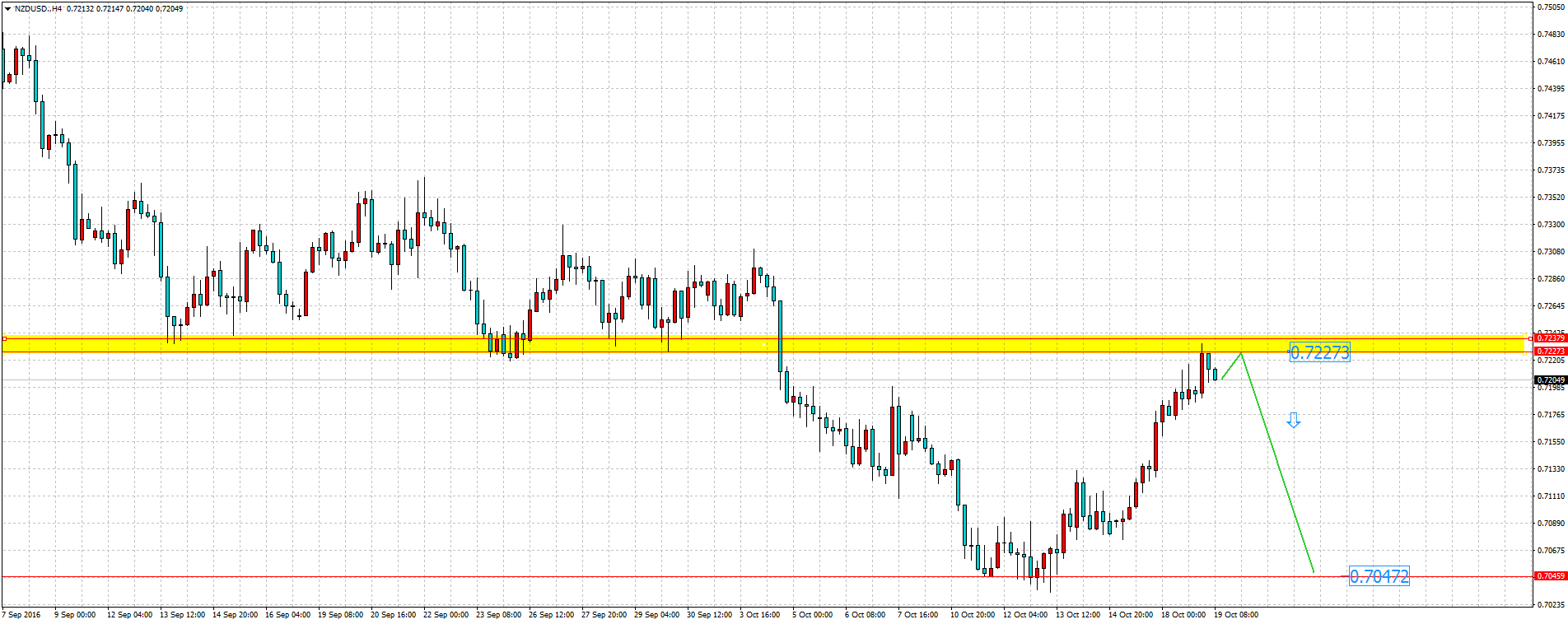Open the NZDUSD chart dropdown triangle
The image size is (1568, 624).
[x=7, y=8]
